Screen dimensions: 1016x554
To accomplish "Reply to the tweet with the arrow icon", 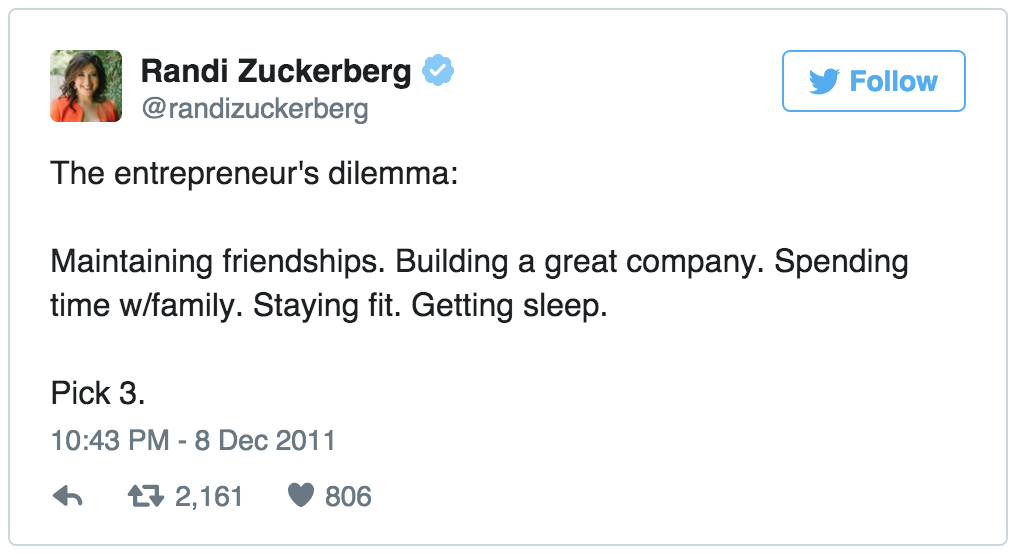I will pos(67,496).
